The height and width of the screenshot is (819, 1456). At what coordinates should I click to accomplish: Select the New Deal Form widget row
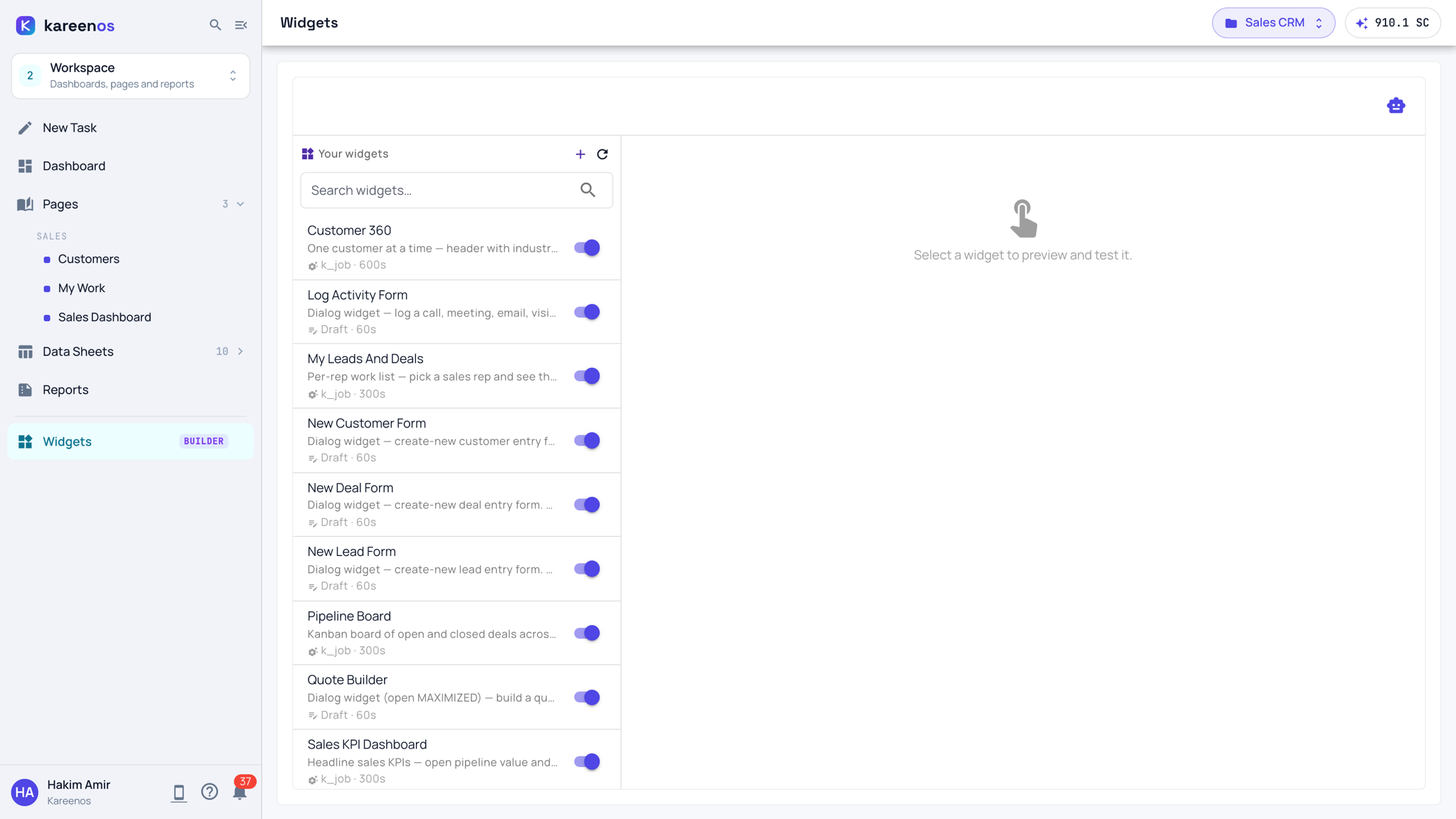pyautogui.click(x=456, y=505)
